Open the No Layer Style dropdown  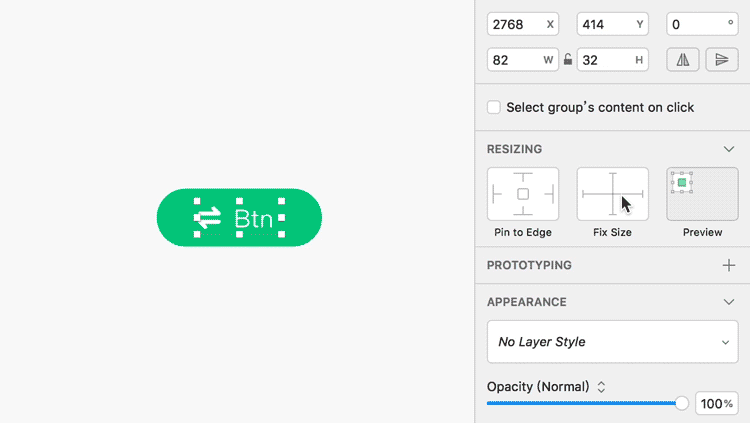[x=612, y=342]
